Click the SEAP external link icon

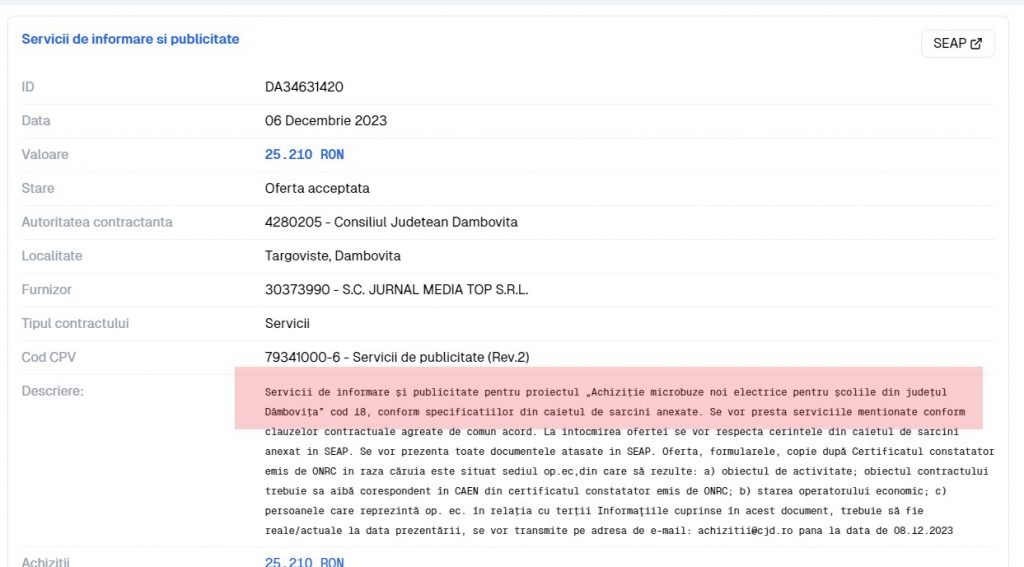click(x=976, y=44)
